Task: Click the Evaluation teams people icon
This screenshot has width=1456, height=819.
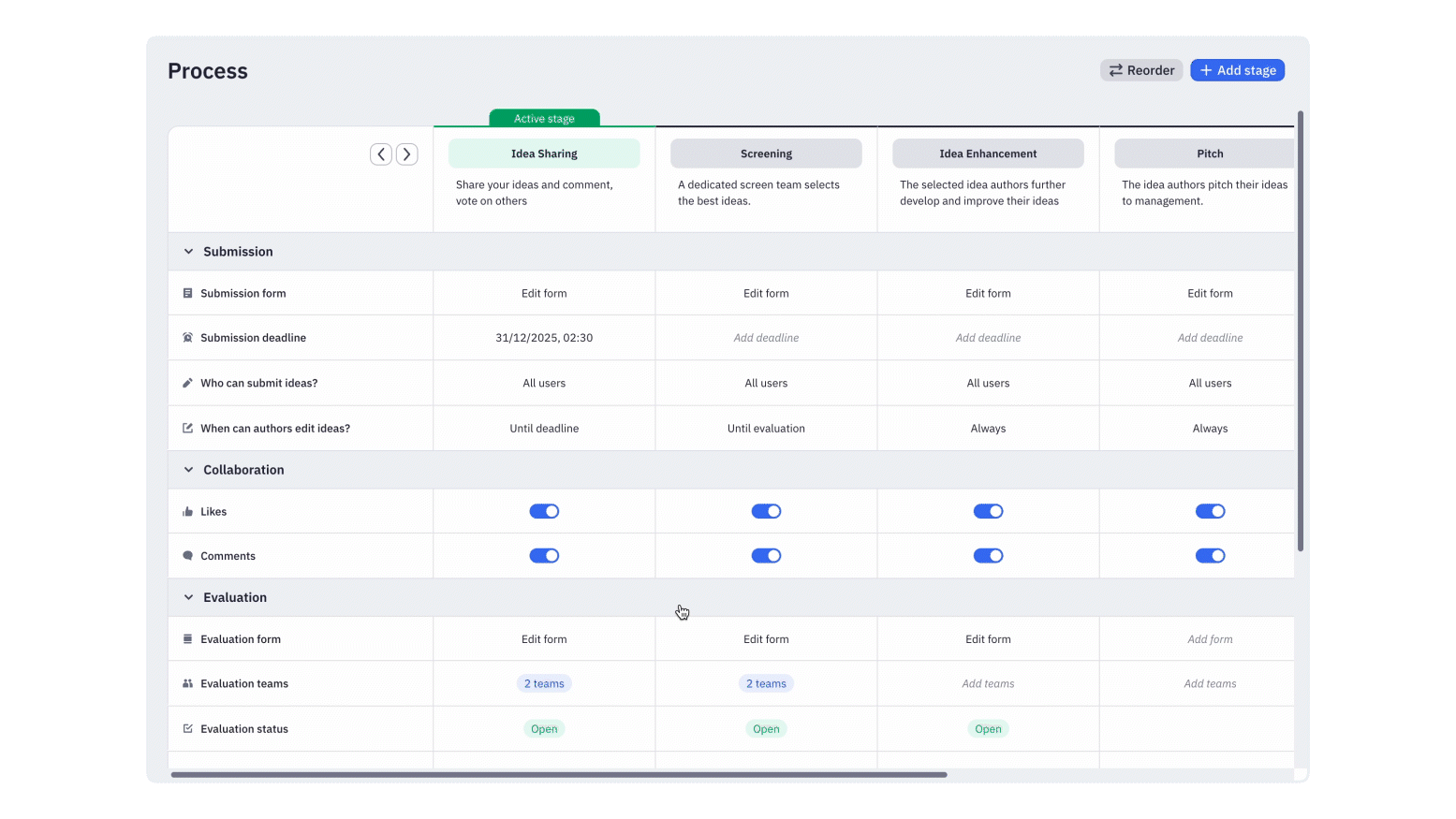Action: pyautogui.click(x=187, y=684)
